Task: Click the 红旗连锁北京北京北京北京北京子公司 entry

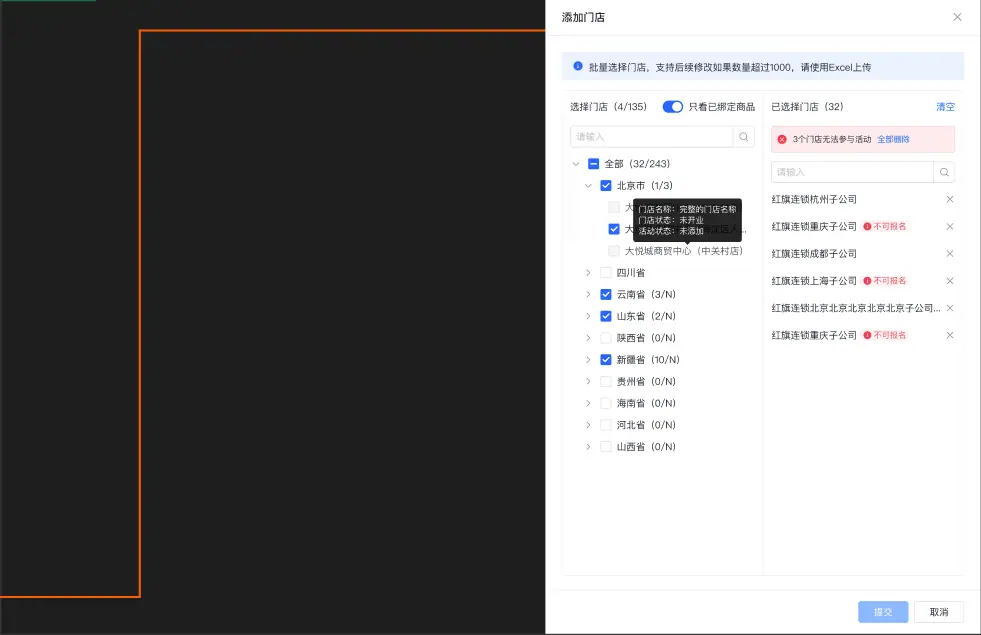Action: click(856, 308)
